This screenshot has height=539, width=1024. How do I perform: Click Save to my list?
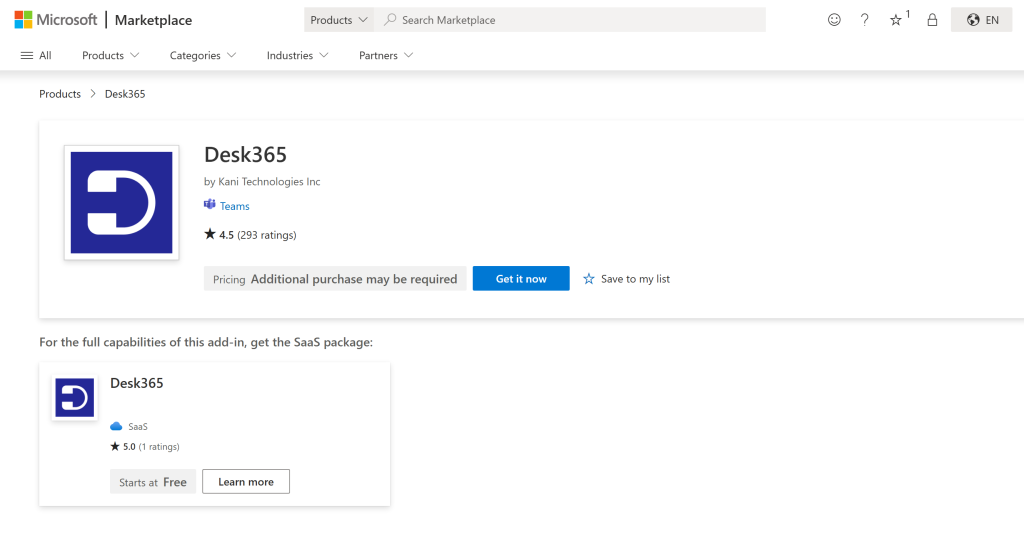coord(626,279)
